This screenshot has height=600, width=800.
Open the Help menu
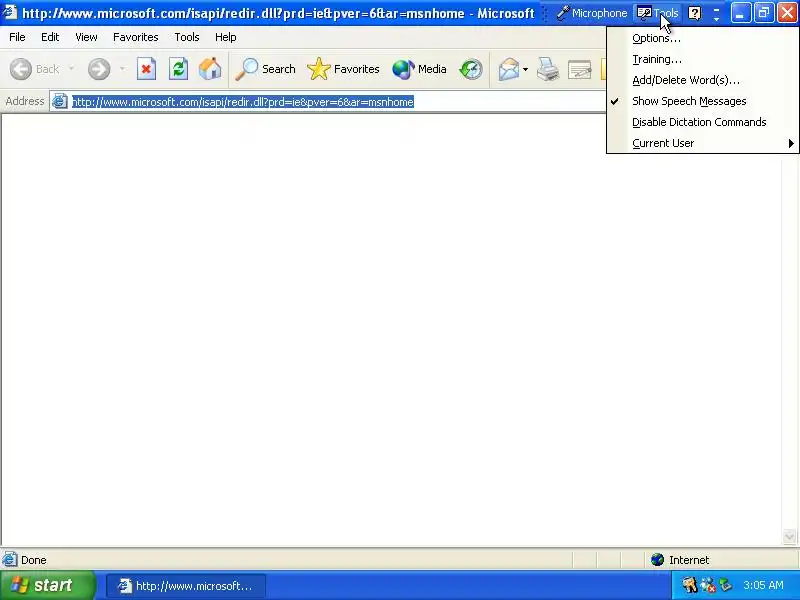[x=226, y=37]
